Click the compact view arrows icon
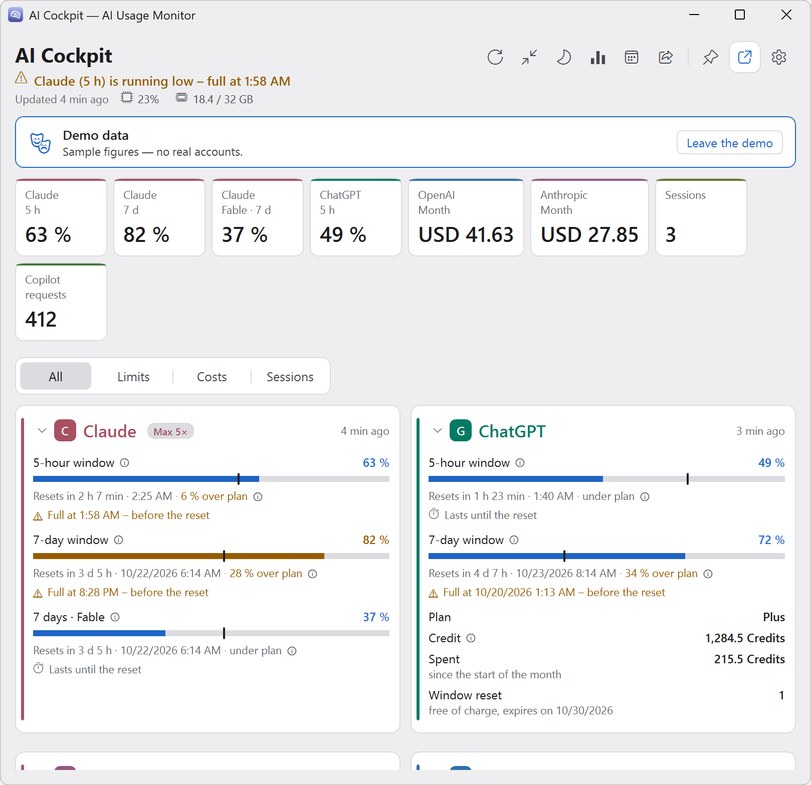Screen dimensions: 811x785 click(x=529, y=57)
